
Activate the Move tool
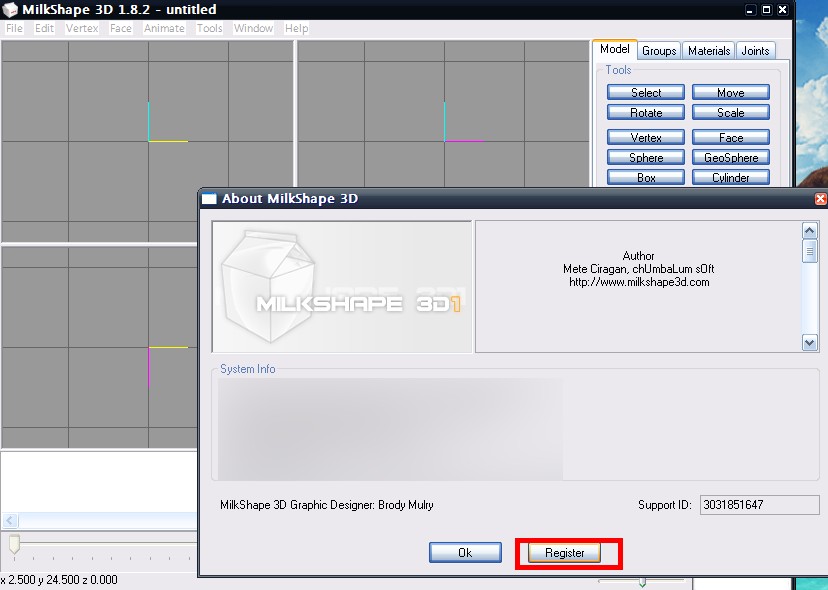730,93
